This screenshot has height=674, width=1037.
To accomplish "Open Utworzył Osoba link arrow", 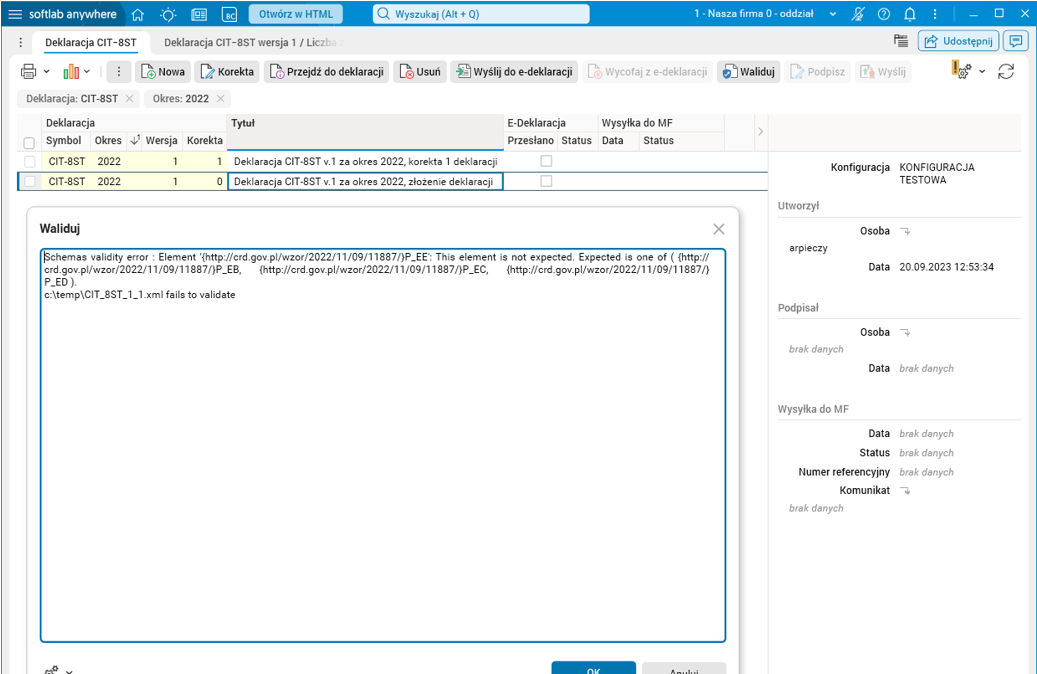I will pyautogui.click(x=905, y=231).
